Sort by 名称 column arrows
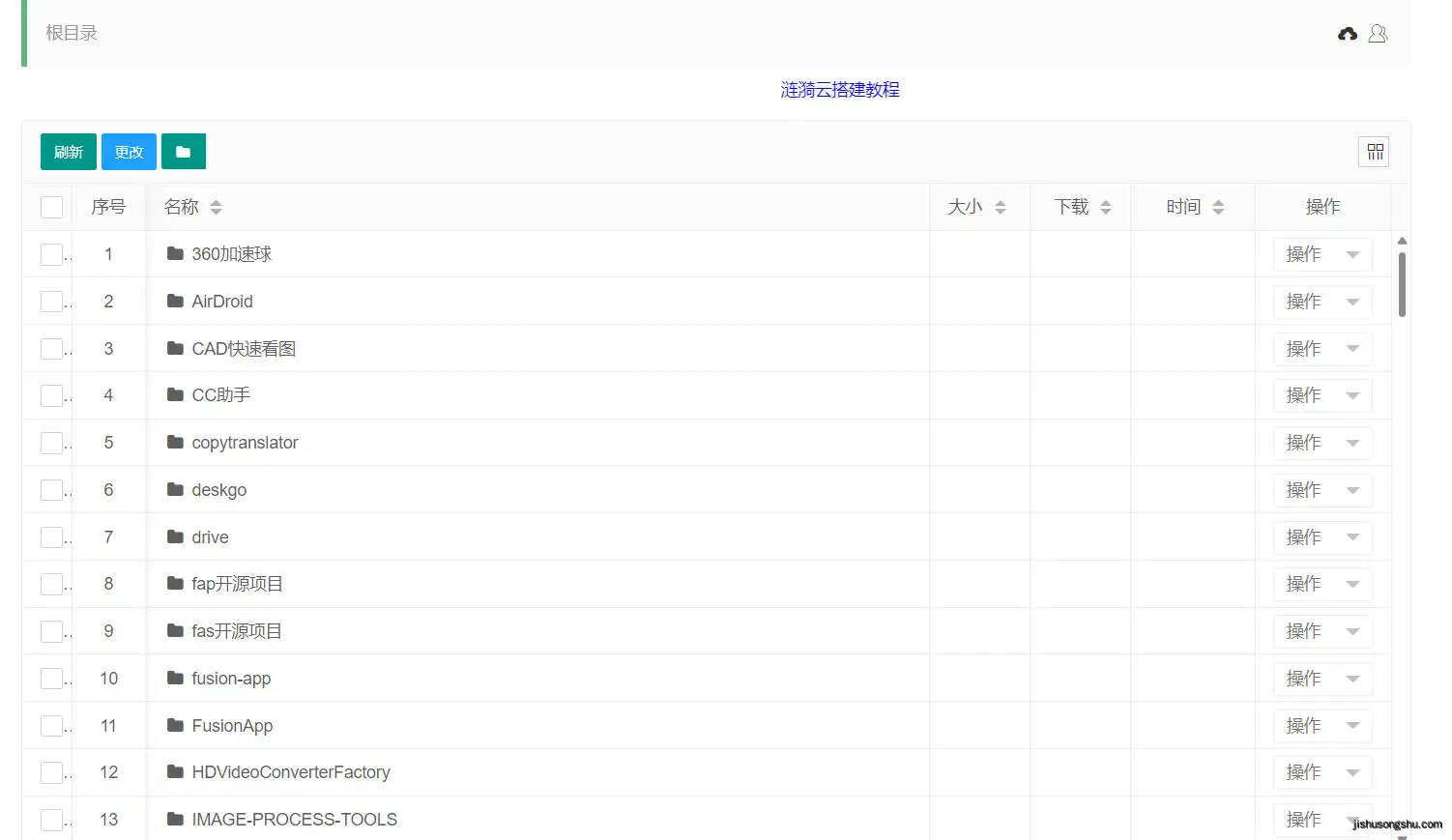The image size is (1452, 840). coord(216,207)
